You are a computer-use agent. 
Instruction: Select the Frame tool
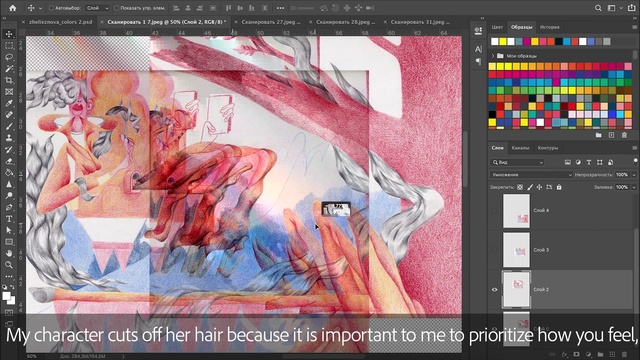tap(9, 92)
